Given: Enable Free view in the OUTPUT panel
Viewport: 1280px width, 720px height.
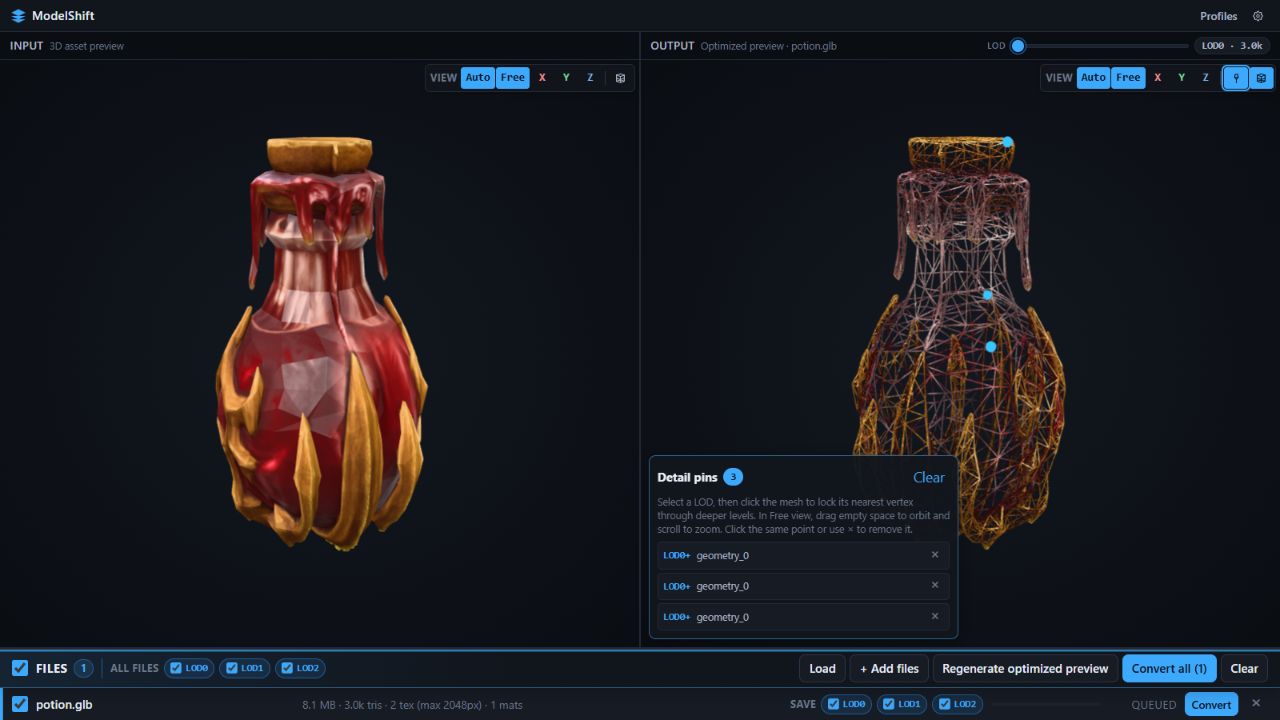Looking at the screenshot, I should [1129, 78].
